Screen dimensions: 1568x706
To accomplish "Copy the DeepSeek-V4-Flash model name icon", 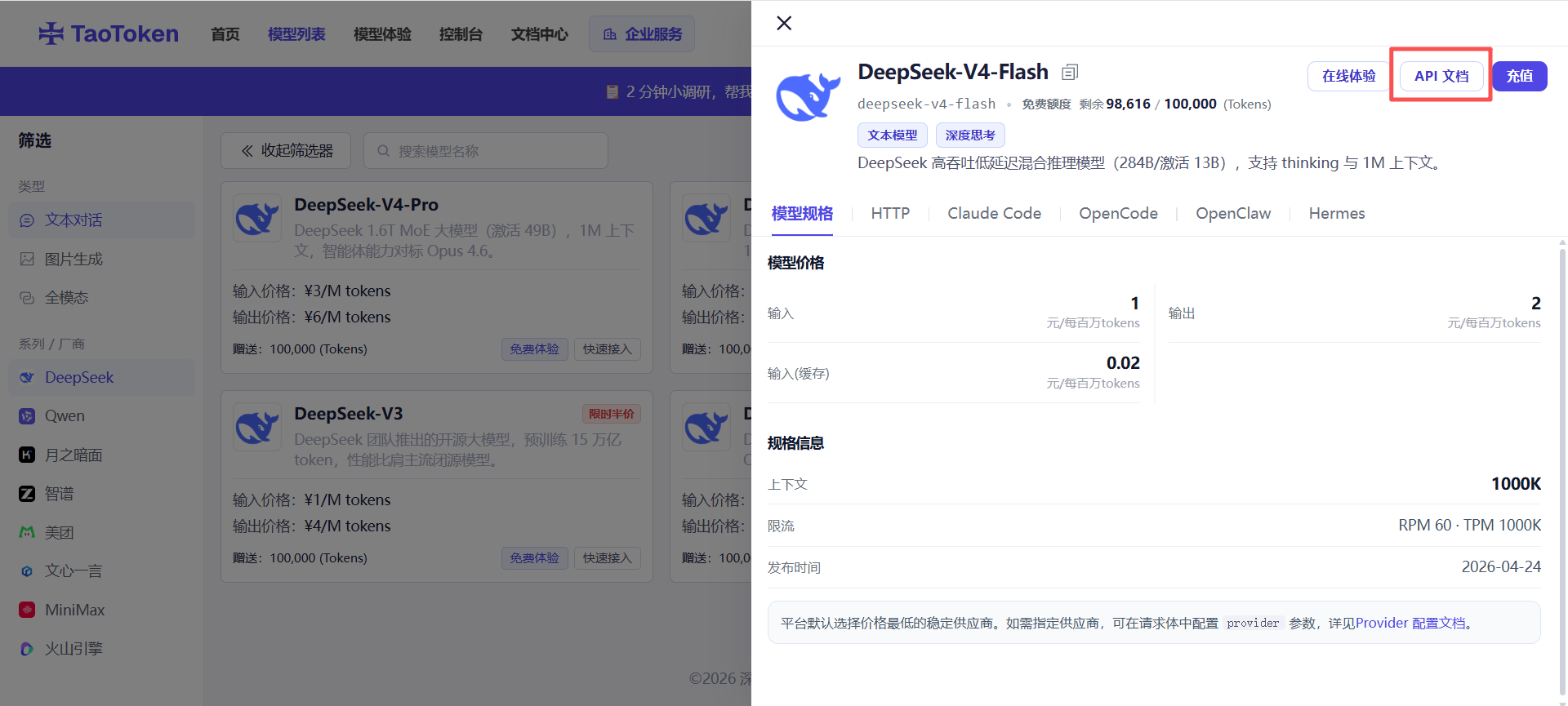I will 1070,73.
